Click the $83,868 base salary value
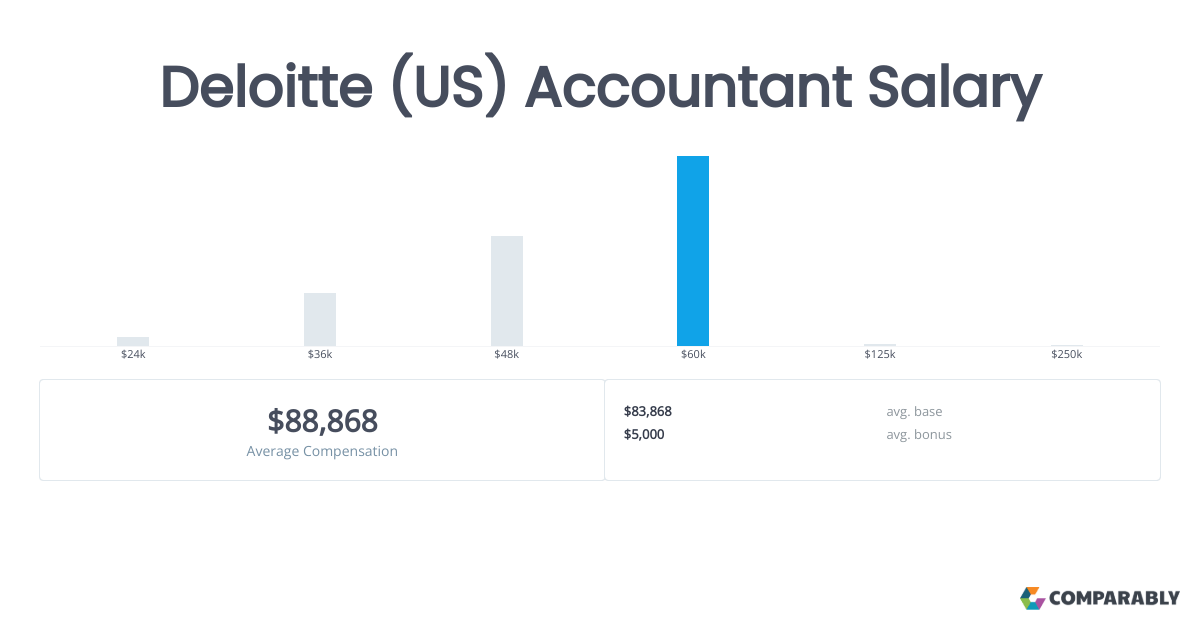The height and width of the screenshot is (630, 1200). tap(648, 411)
